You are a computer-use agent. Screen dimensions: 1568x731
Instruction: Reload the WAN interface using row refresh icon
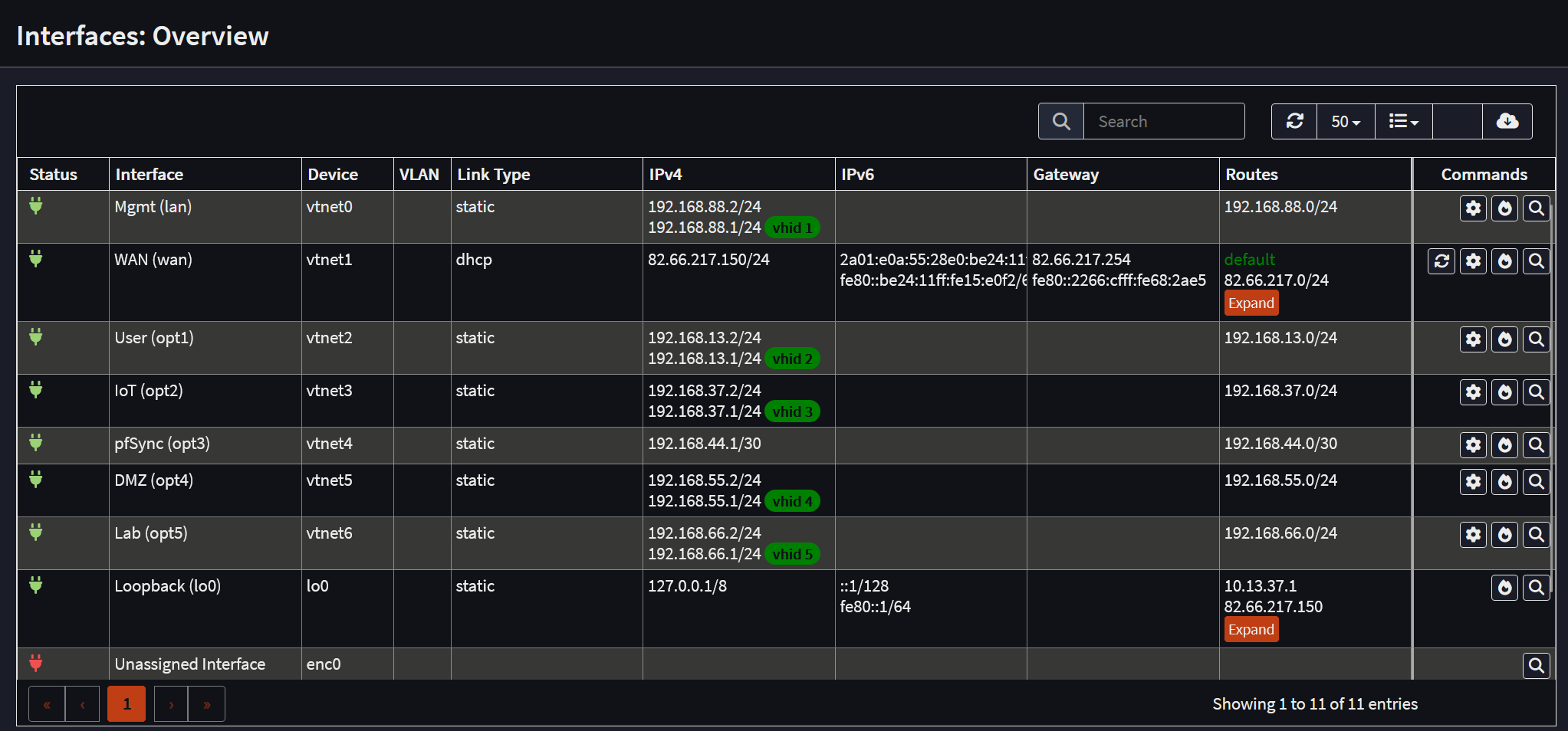(x=1441, y=261)
